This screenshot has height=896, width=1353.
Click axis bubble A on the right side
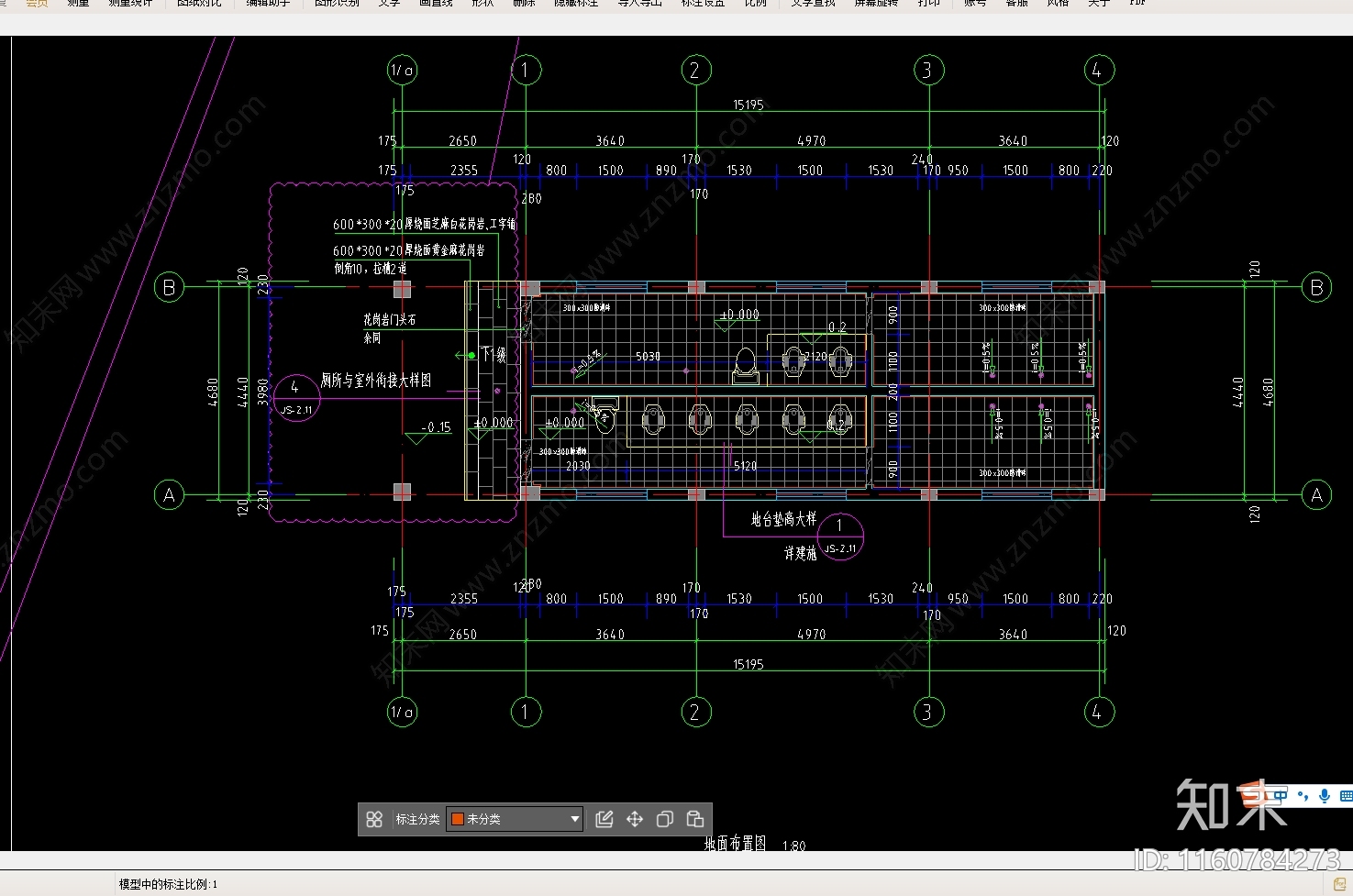[x=1317, y=495]
